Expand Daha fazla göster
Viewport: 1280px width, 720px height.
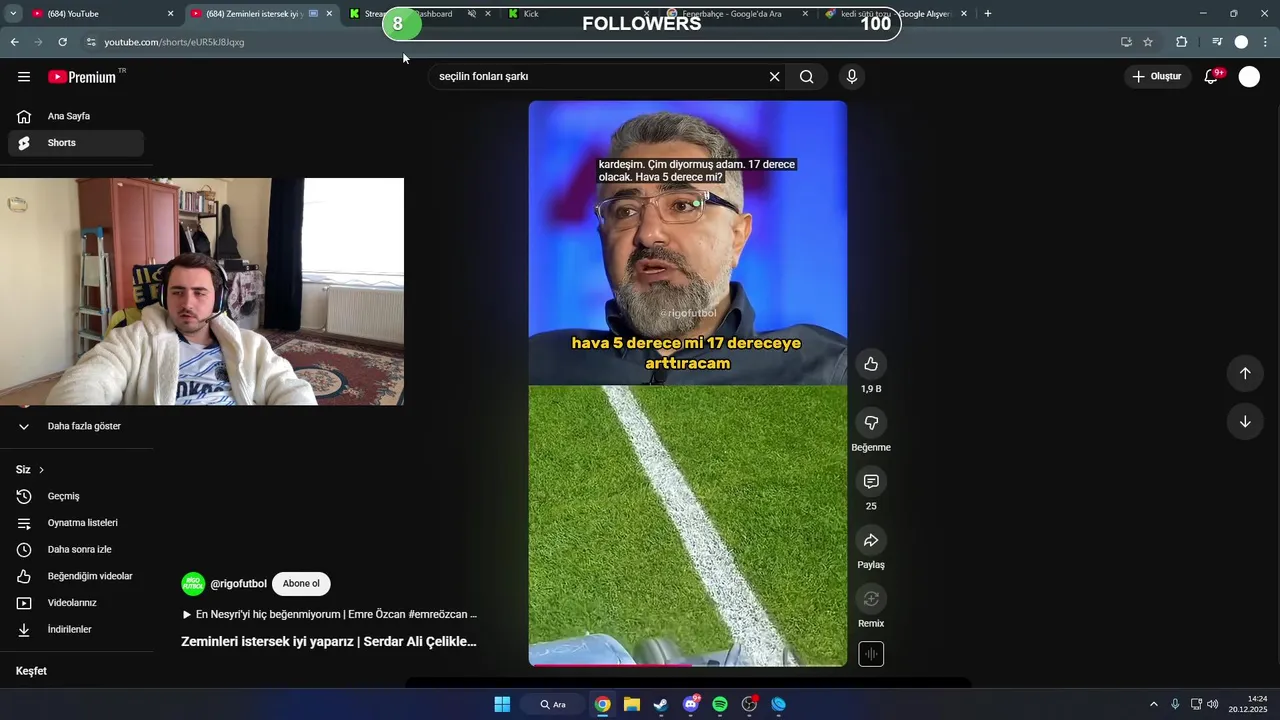click(76, 426)
